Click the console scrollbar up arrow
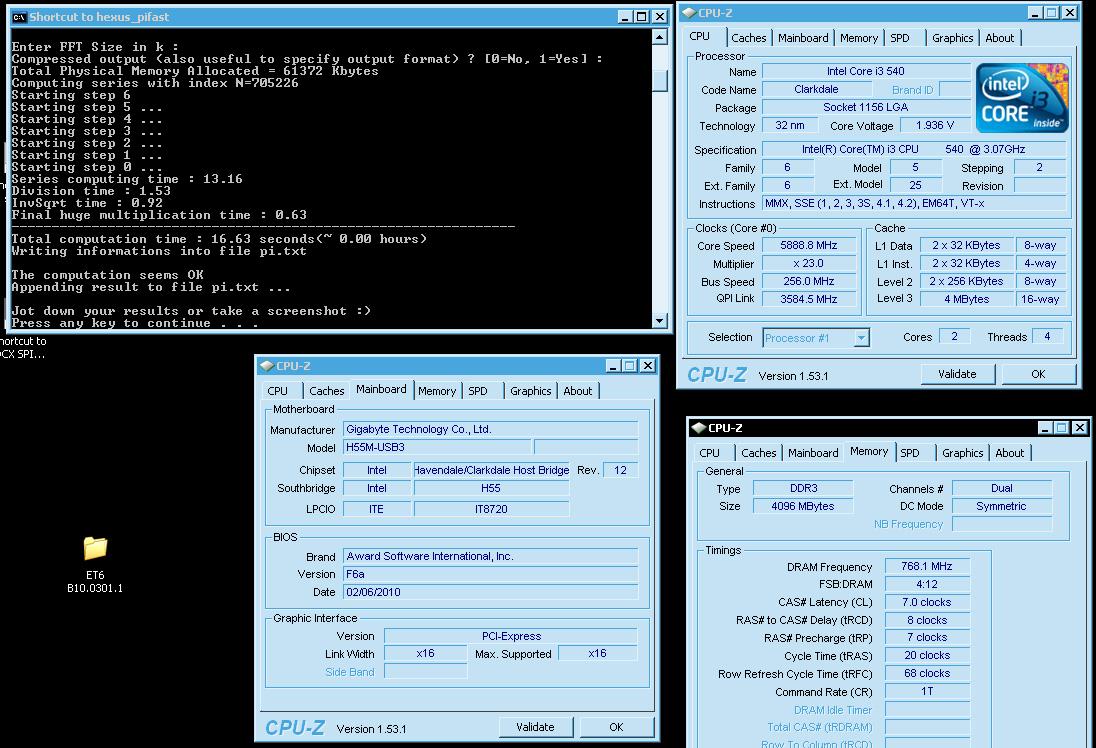The image size is (1096, 748). [659, 37]
